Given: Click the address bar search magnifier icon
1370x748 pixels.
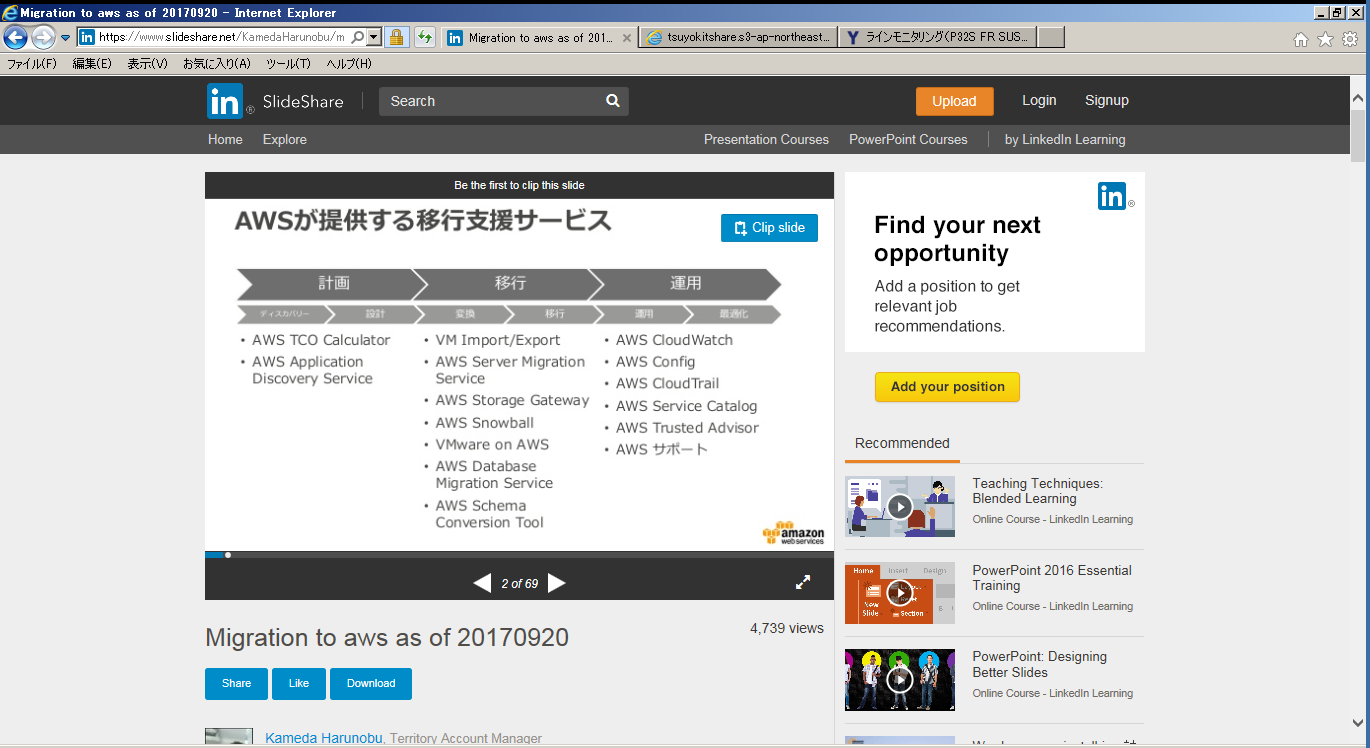Looking at the screenshot, I should pos(358,37).
